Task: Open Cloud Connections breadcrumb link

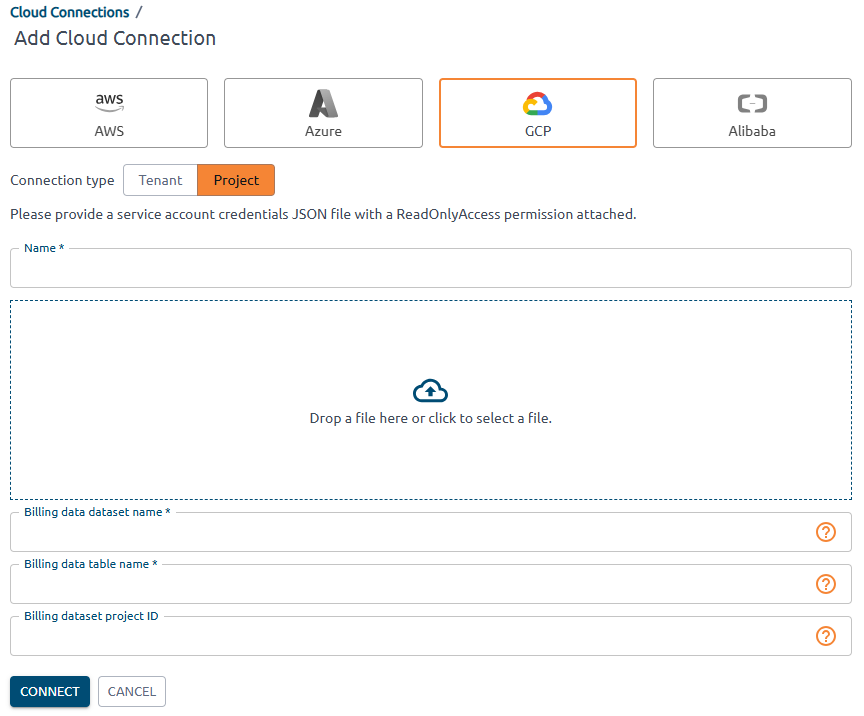Action: pos(69,11)
